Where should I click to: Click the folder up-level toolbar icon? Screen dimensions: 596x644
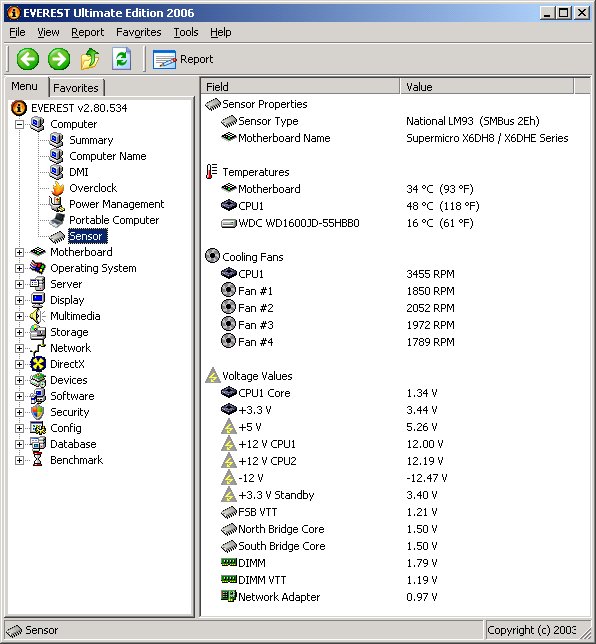coord(90,59)
